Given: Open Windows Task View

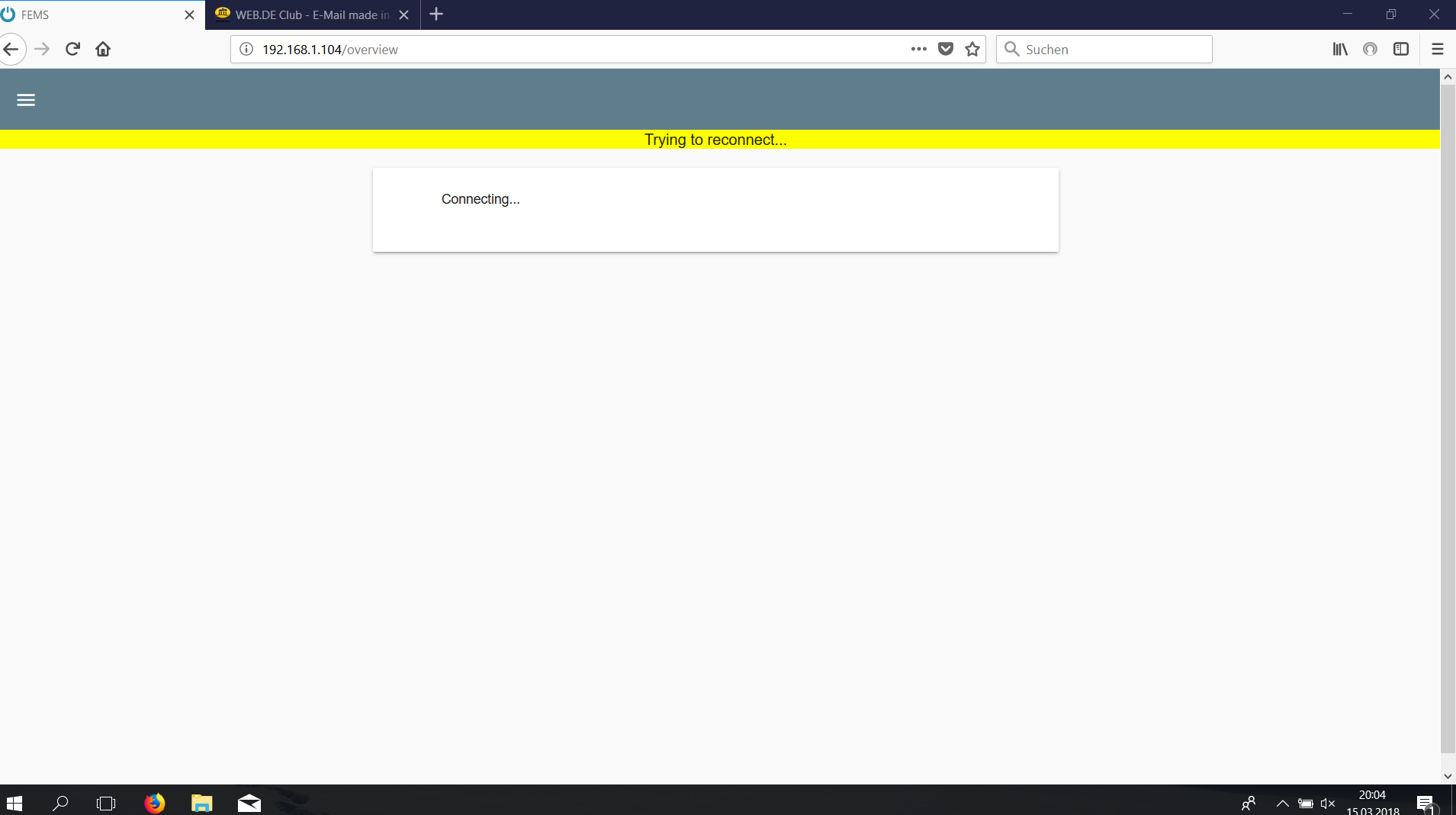Looking at the screenshot, I should (x=106, y=802).
